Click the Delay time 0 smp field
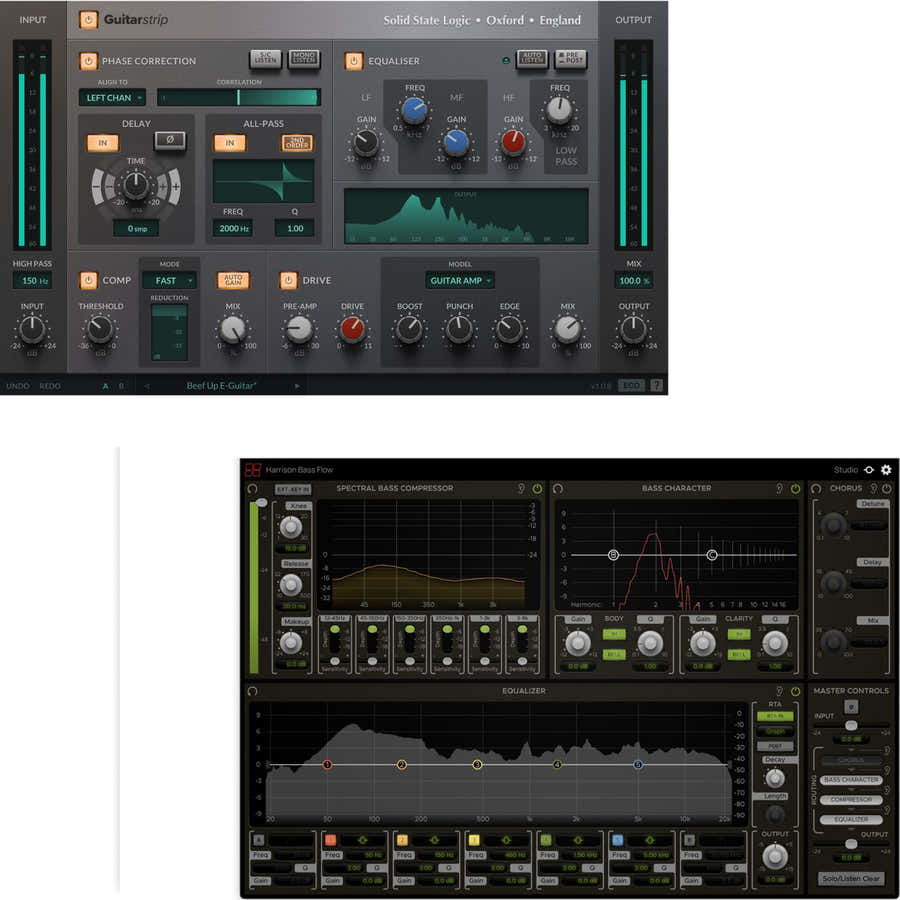 tap(136, 228)
